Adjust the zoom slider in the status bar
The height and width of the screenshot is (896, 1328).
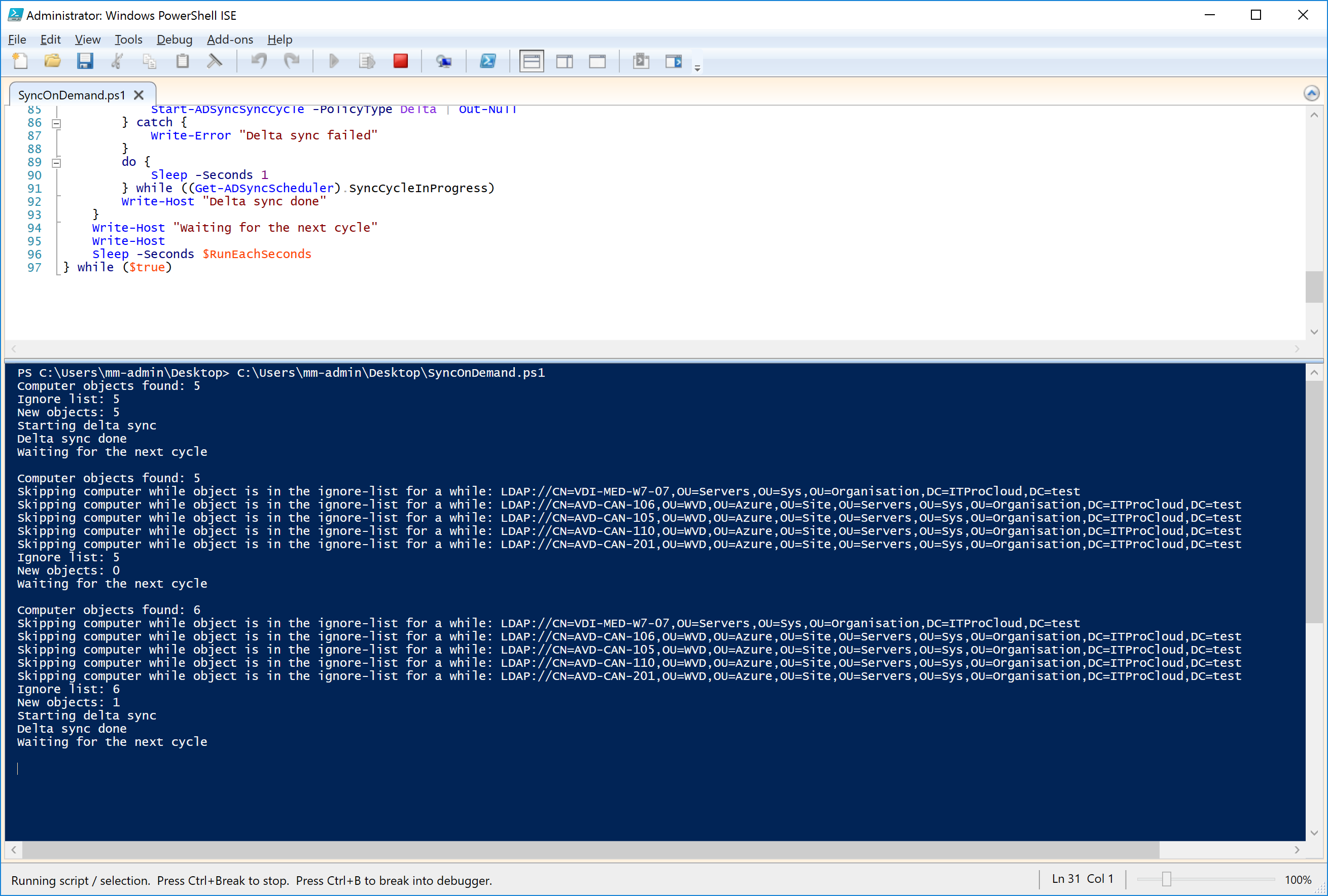click(1166, 880)
